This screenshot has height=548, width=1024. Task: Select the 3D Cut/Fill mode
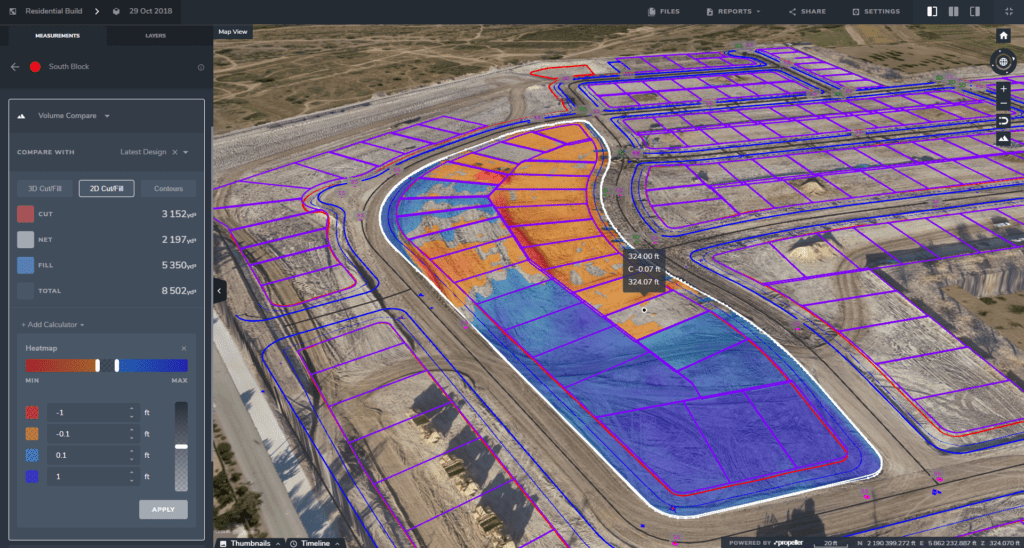(x=46, y=188)
